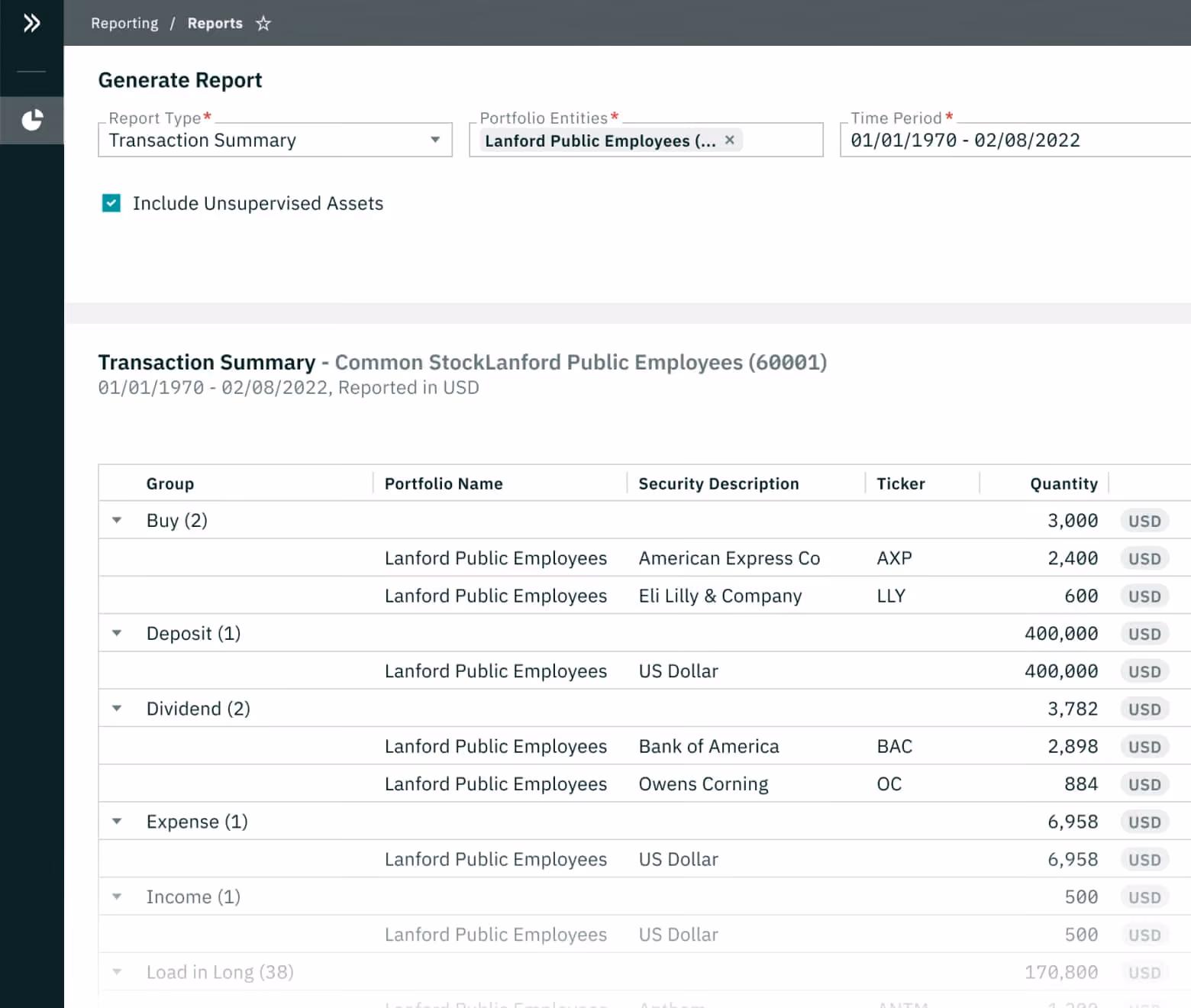Viewport: 1191px width, 1008px height.
Task: Click the Transaction Summary report title
Action: pyautogui.click(x=206, y=362)
